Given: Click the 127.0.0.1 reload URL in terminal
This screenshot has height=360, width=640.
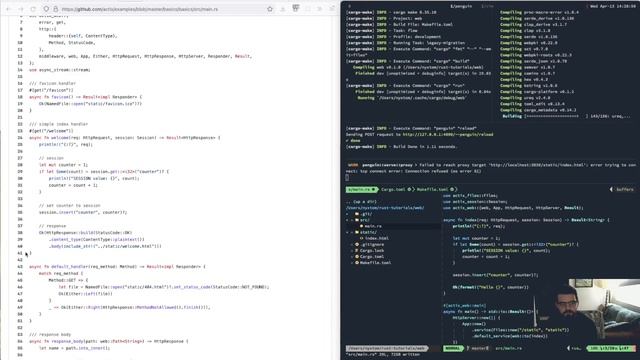Looking at the screenshot, I should [x=448, y=134].
